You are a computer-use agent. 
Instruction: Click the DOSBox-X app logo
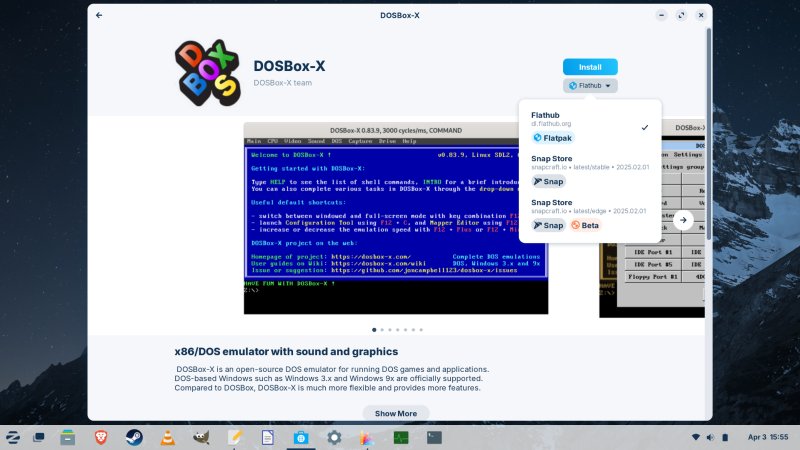pyautogui.click(x=208, y=72)
